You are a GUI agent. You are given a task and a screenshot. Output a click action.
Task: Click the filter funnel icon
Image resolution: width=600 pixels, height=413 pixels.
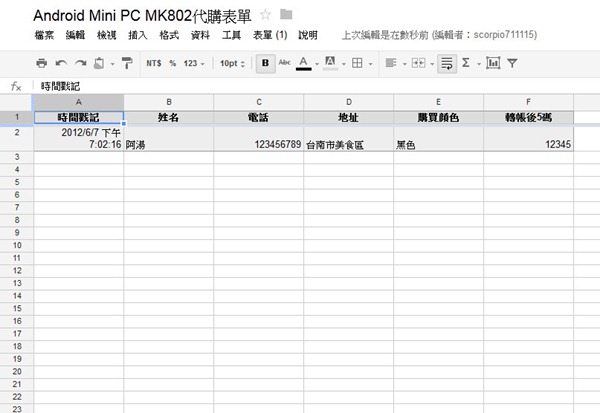[512, 63]
